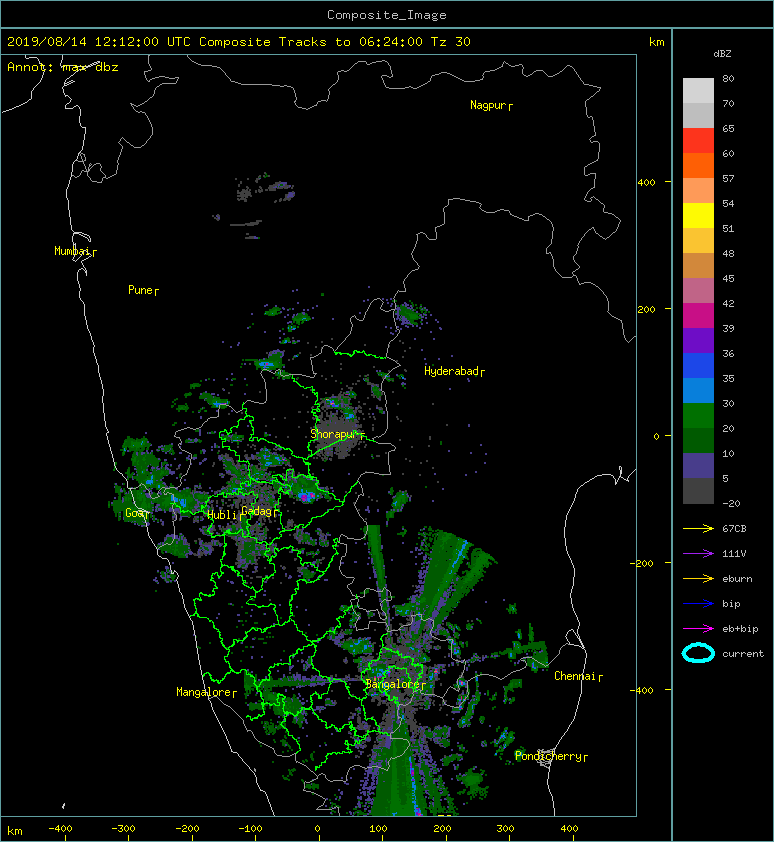This screenshot has height=842, width=774.
Task: Click the Mangalore city label
Action: point(204,692)
